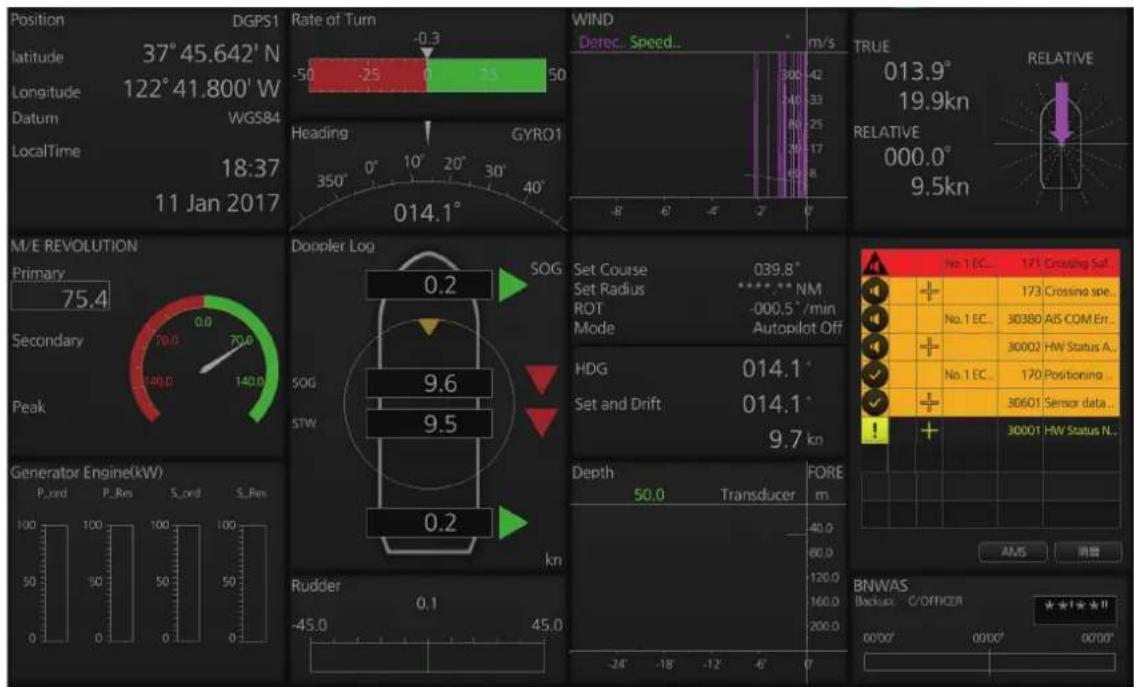Click the purple Derec.. legend label in the WIND panel

click(600, 42)
